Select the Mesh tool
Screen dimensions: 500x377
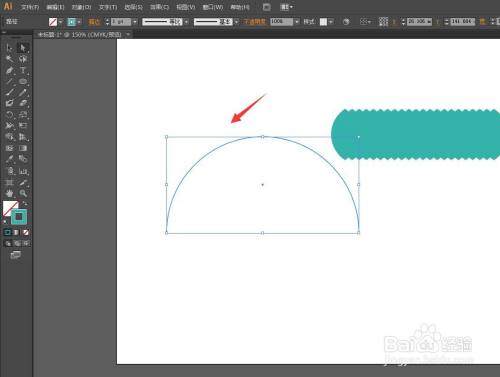tap(9, 148)
